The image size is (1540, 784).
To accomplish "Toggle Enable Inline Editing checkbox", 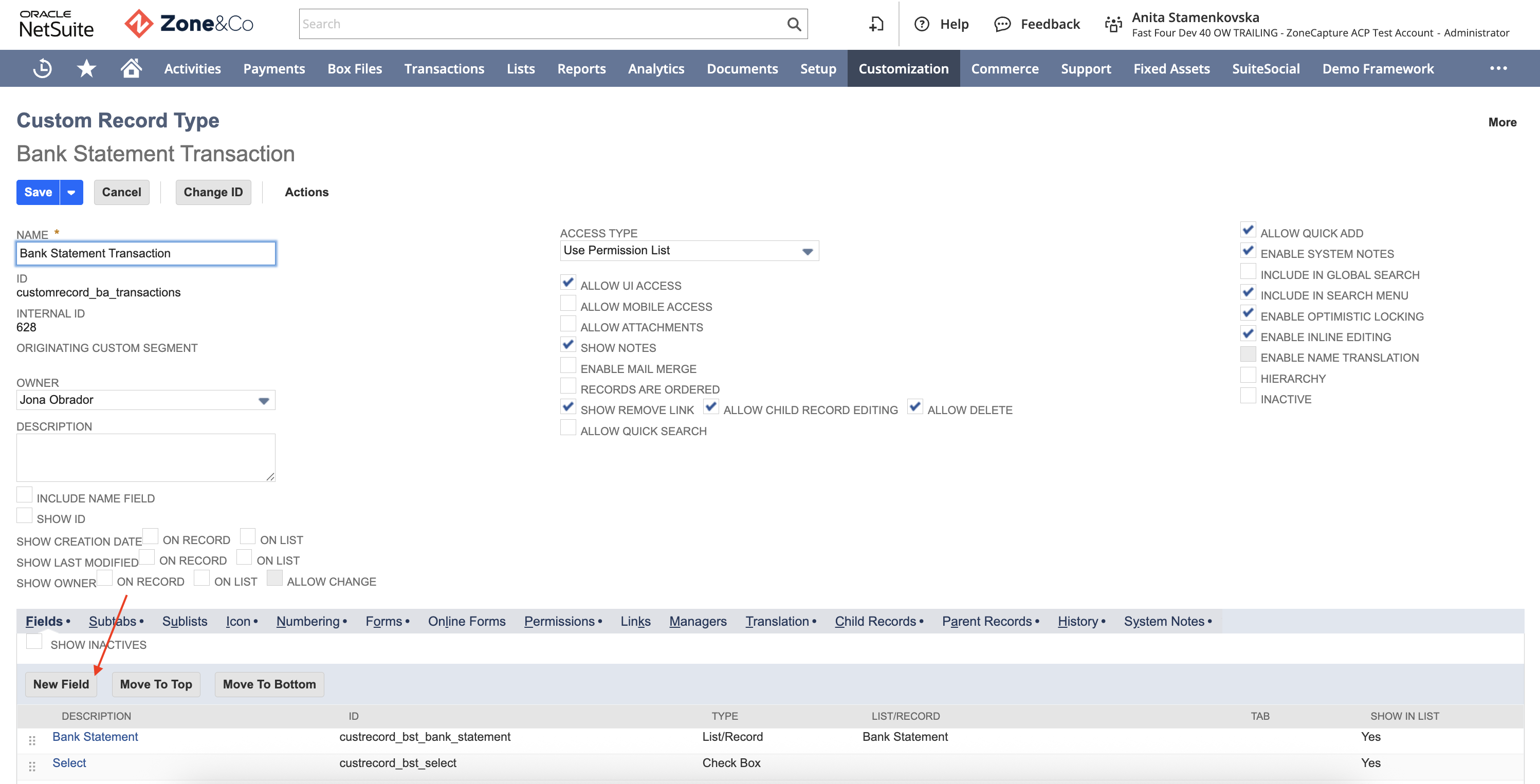I will (x=1248, y=334).
